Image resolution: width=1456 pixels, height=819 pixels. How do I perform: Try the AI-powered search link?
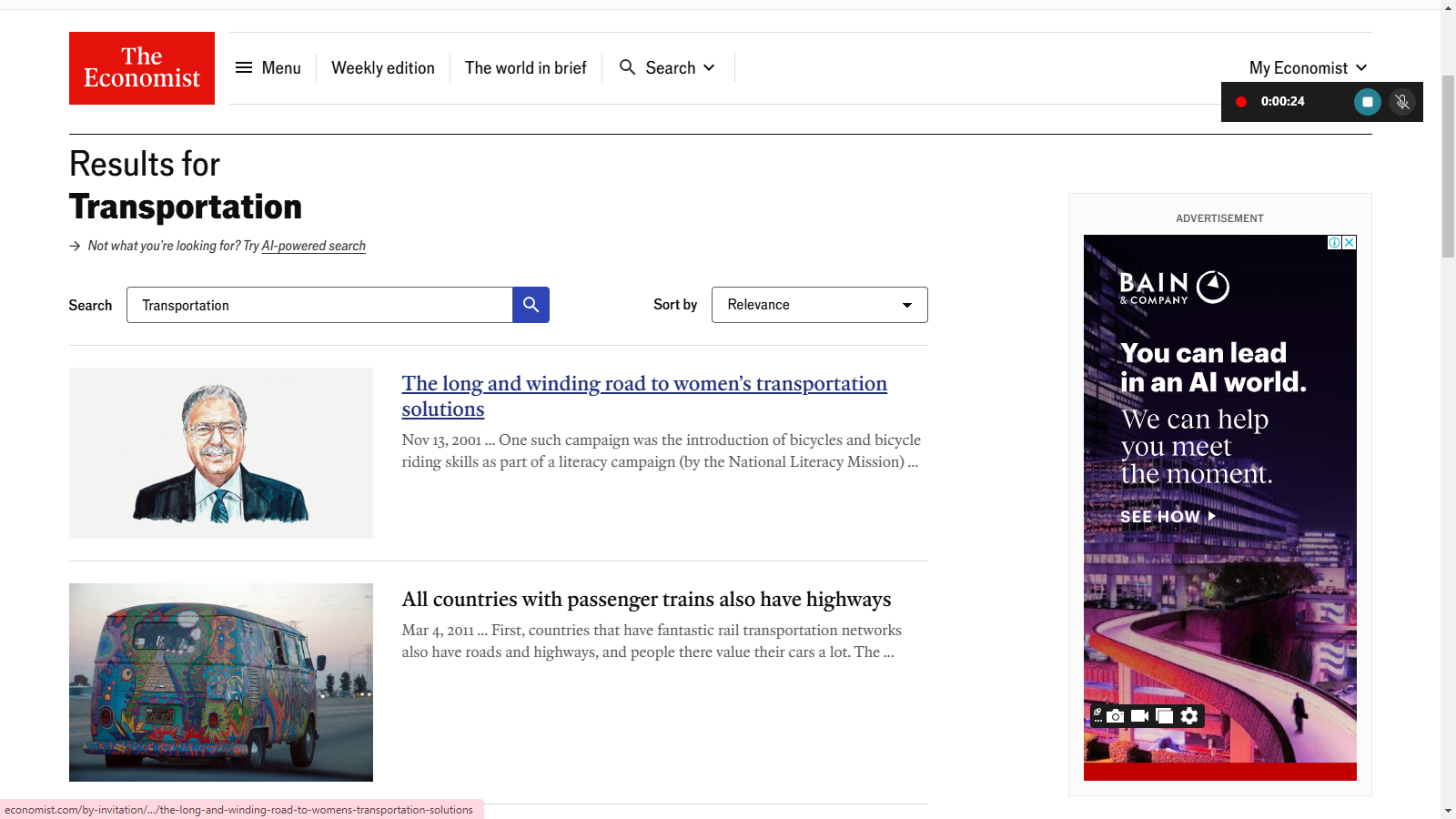314,246
